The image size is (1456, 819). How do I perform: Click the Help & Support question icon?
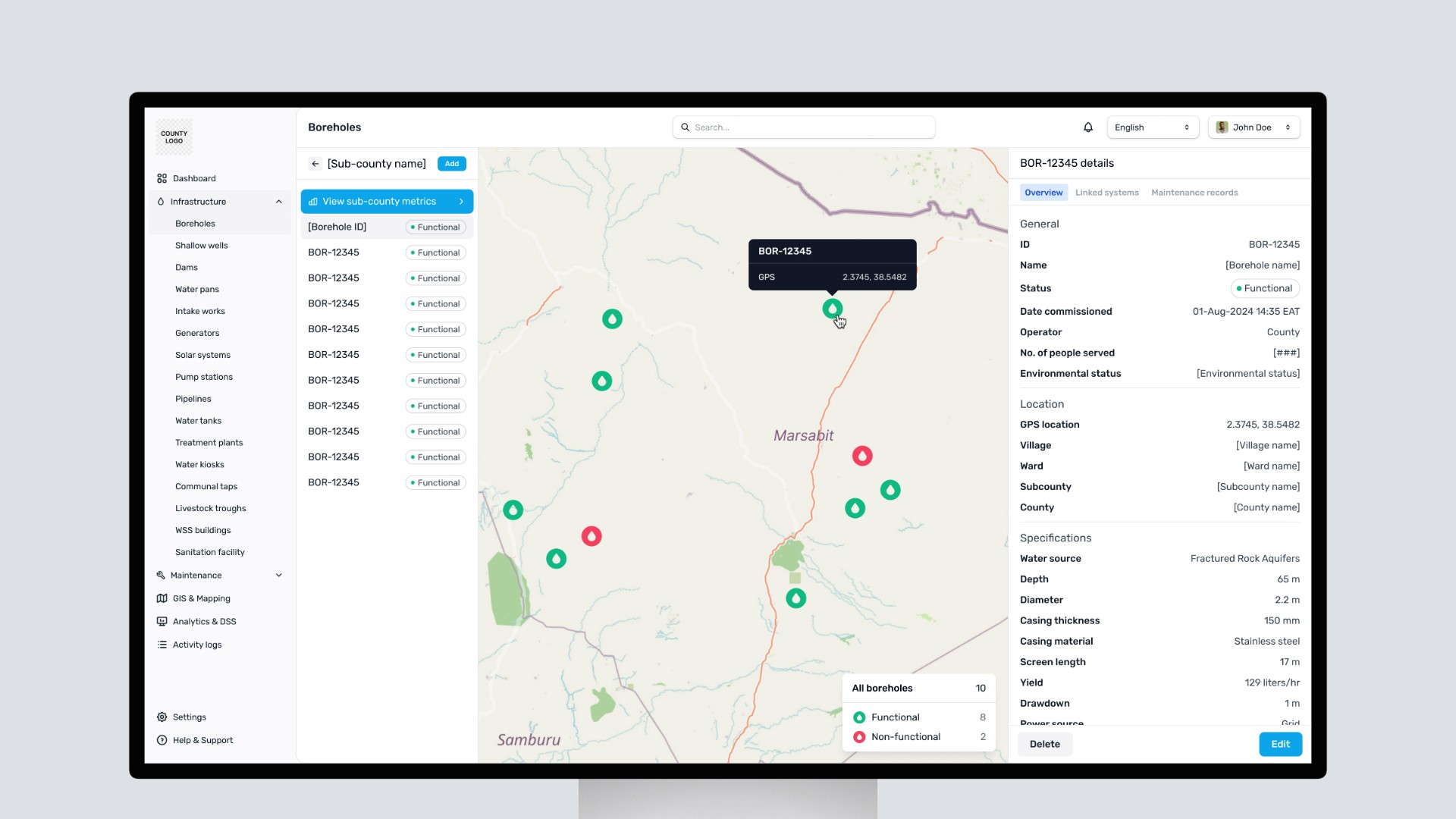162,740
